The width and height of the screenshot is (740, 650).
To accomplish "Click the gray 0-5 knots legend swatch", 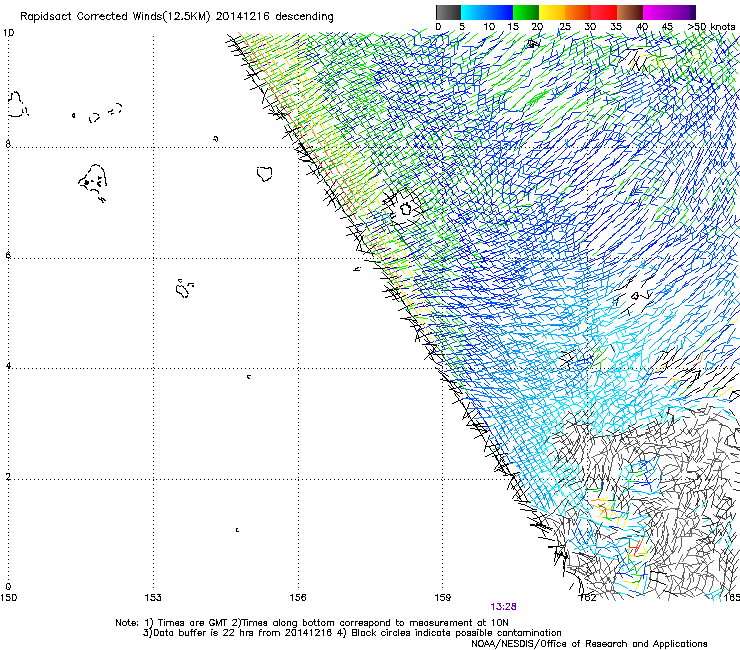I will (448, 12).
